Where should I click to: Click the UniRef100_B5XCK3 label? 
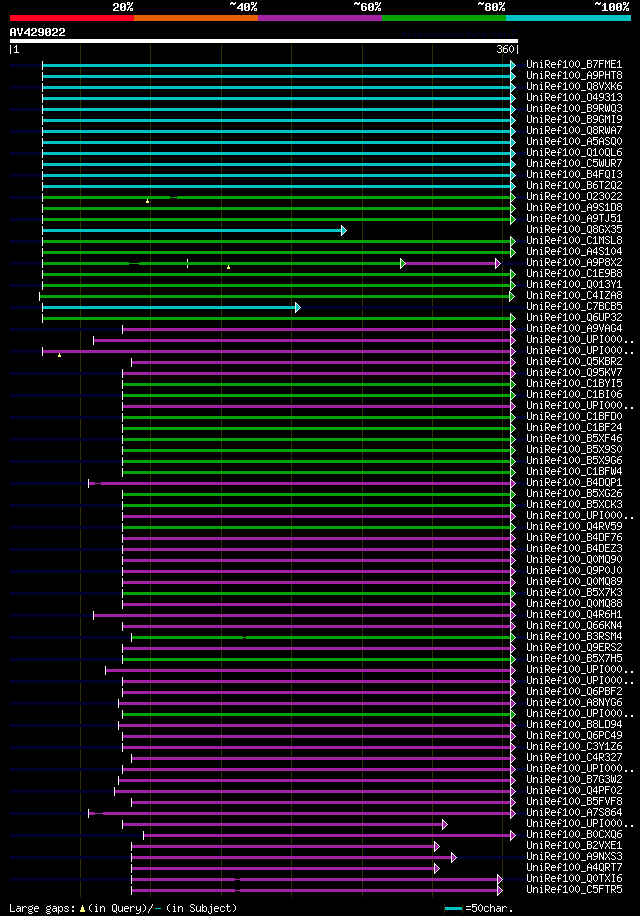574,504
